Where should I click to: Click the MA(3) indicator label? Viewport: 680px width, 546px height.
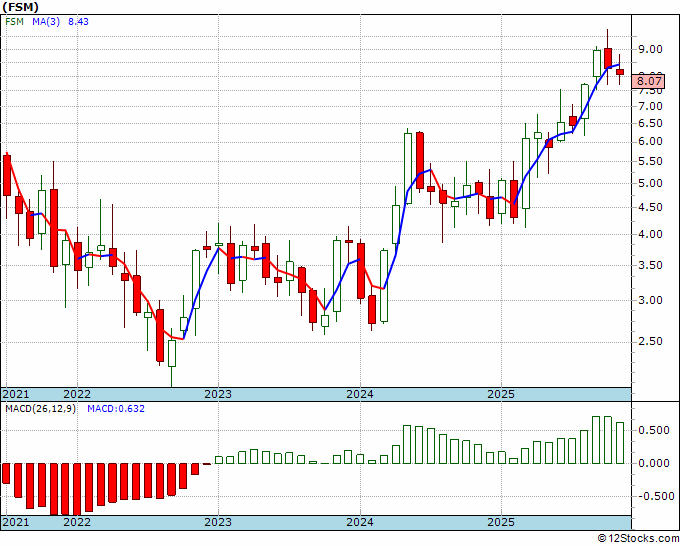tap(46, 21)
